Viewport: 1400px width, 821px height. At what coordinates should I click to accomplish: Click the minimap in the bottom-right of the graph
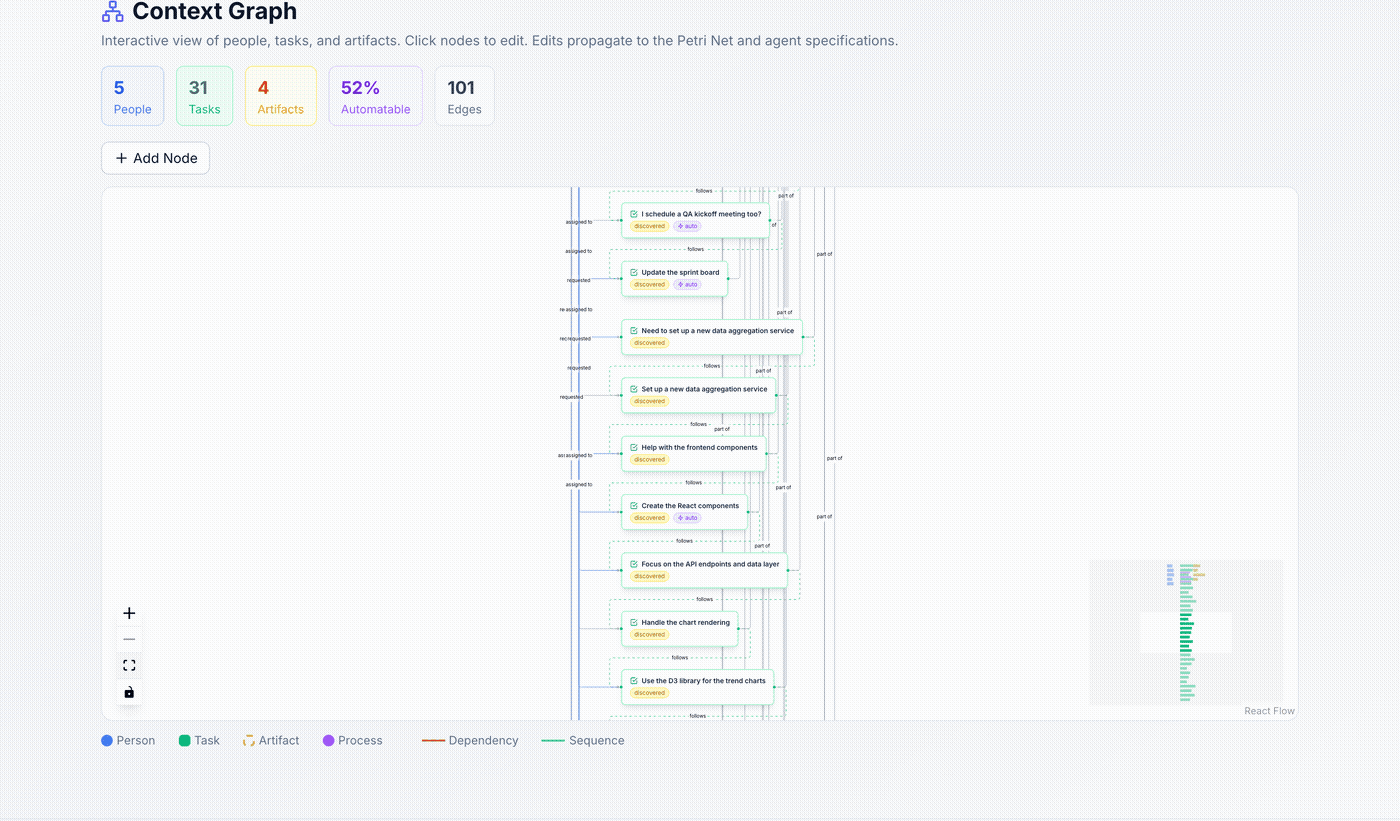(1186, 632)
